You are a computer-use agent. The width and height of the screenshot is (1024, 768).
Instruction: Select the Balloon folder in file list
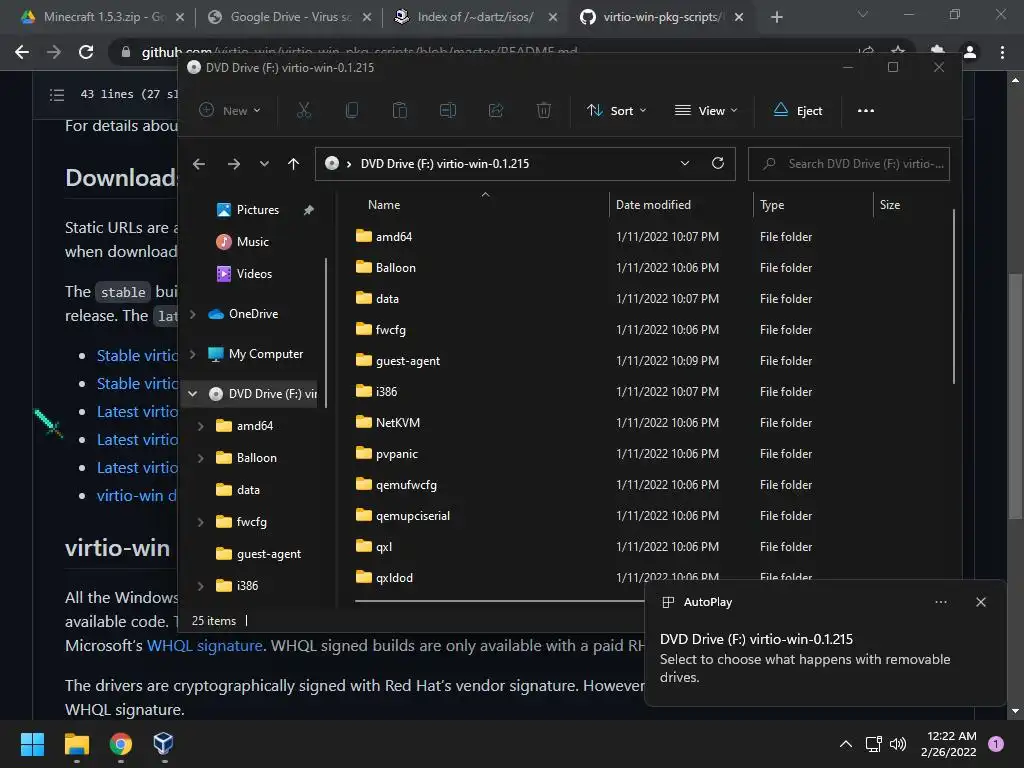pos(386,268)
